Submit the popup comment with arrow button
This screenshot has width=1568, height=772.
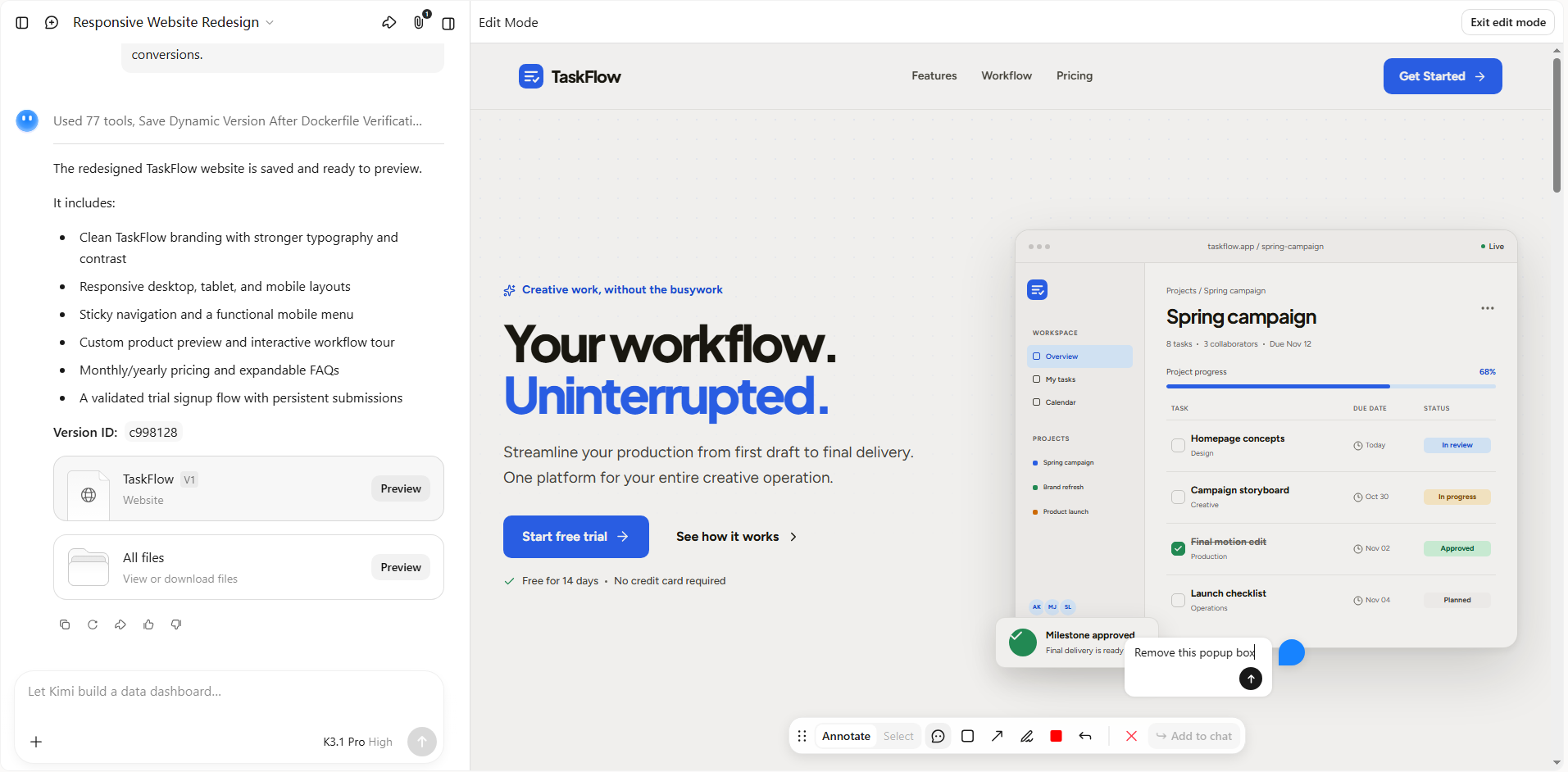tap(1250, 679)
